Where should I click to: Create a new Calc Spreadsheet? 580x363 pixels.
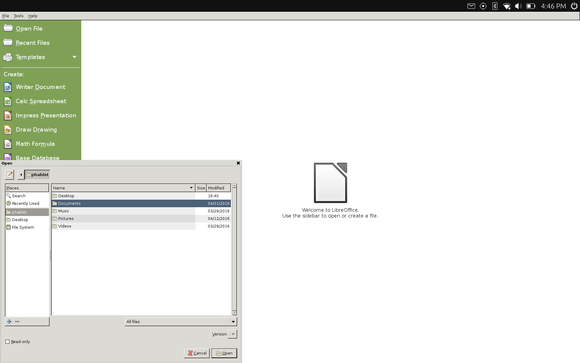point(40,101)
